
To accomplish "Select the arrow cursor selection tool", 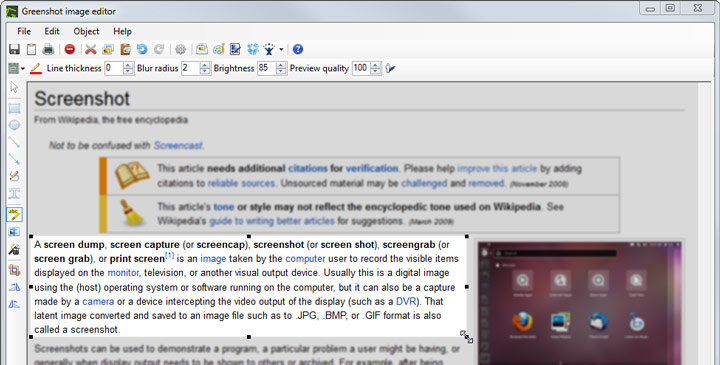I will click(14, 87).
